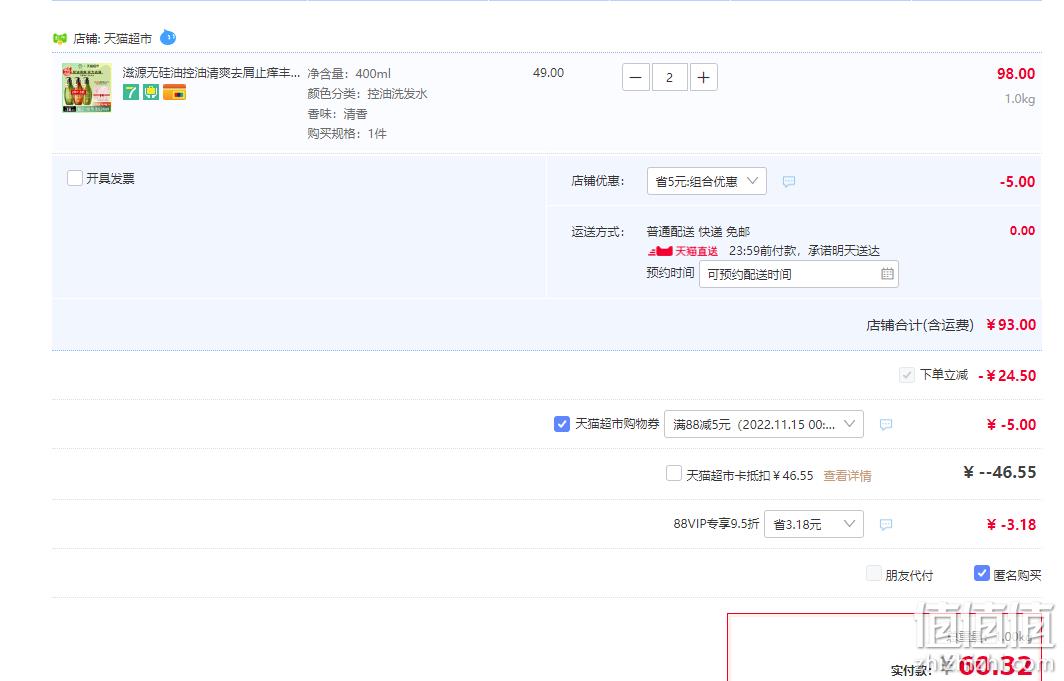
Task: Increase quantity with the plus button
Action: pos(704,77)
